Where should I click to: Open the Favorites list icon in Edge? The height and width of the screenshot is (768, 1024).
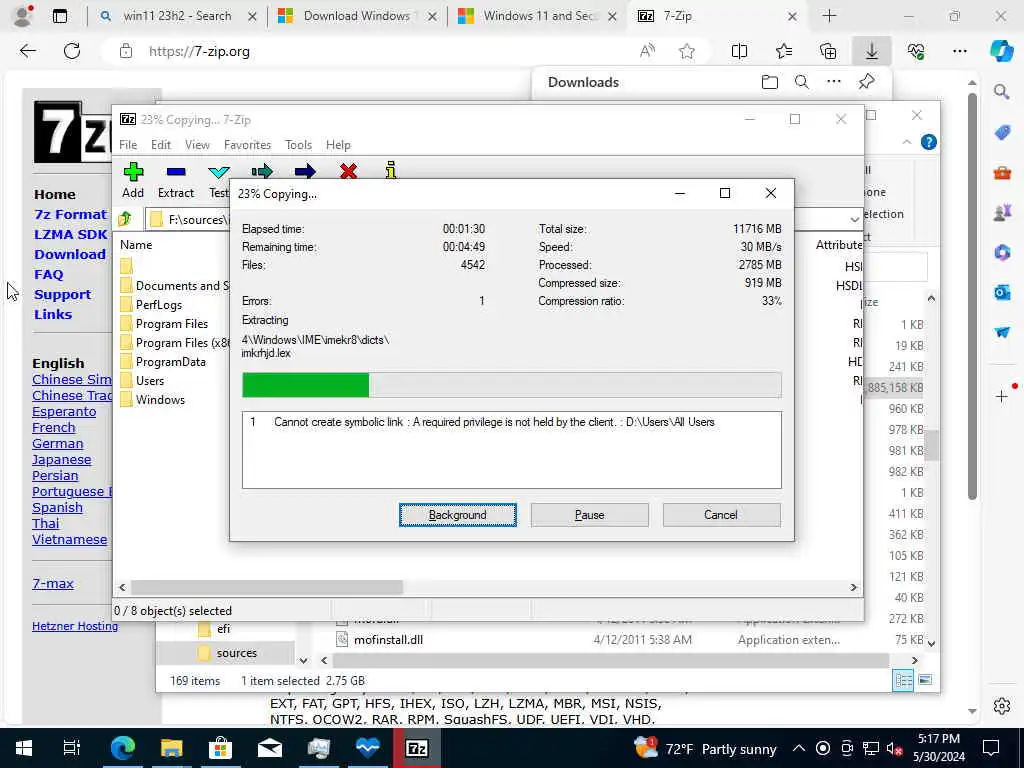click(784, 51)
